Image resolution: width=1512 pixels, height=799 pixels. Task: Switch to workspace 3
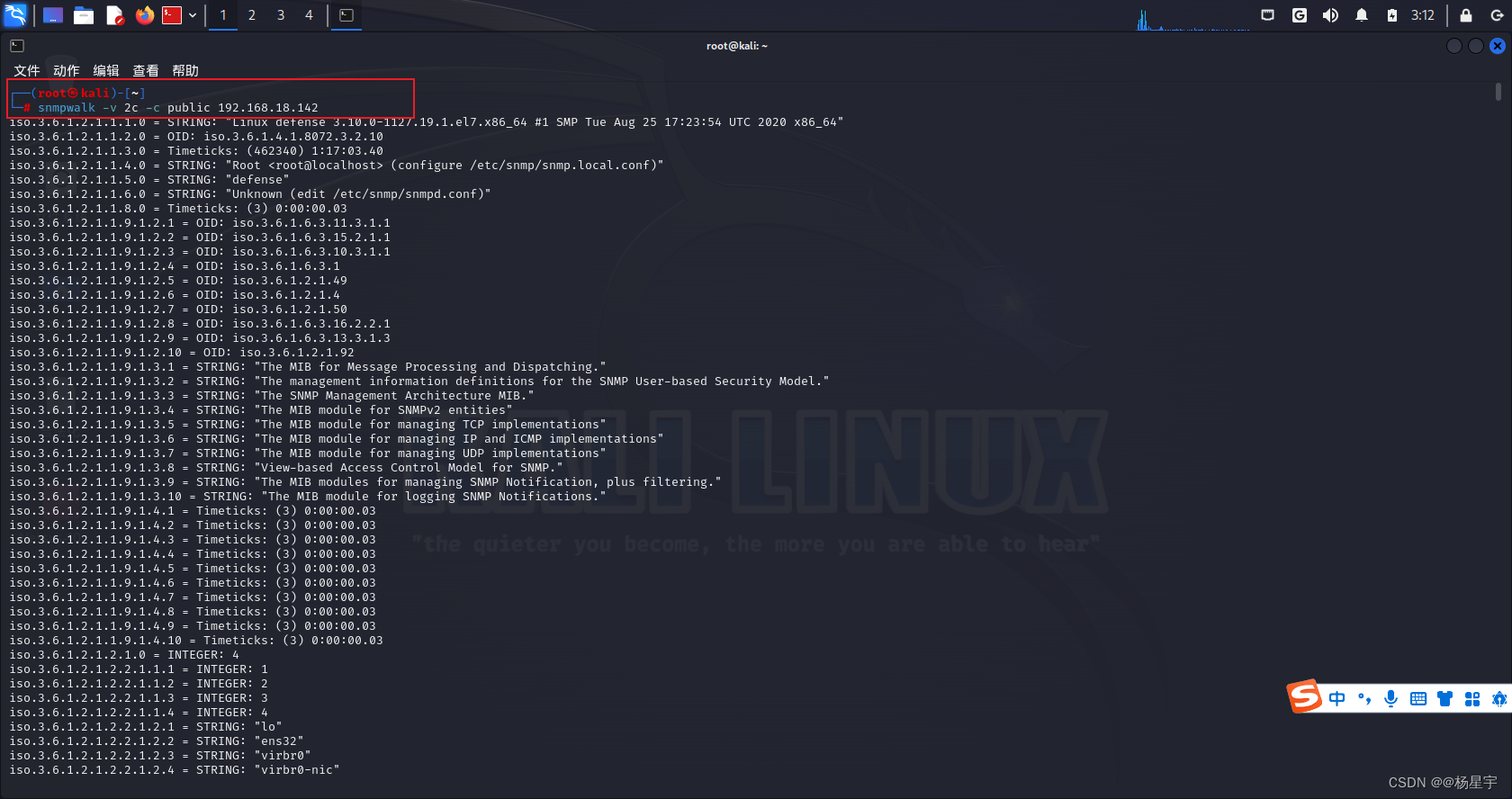281,15
